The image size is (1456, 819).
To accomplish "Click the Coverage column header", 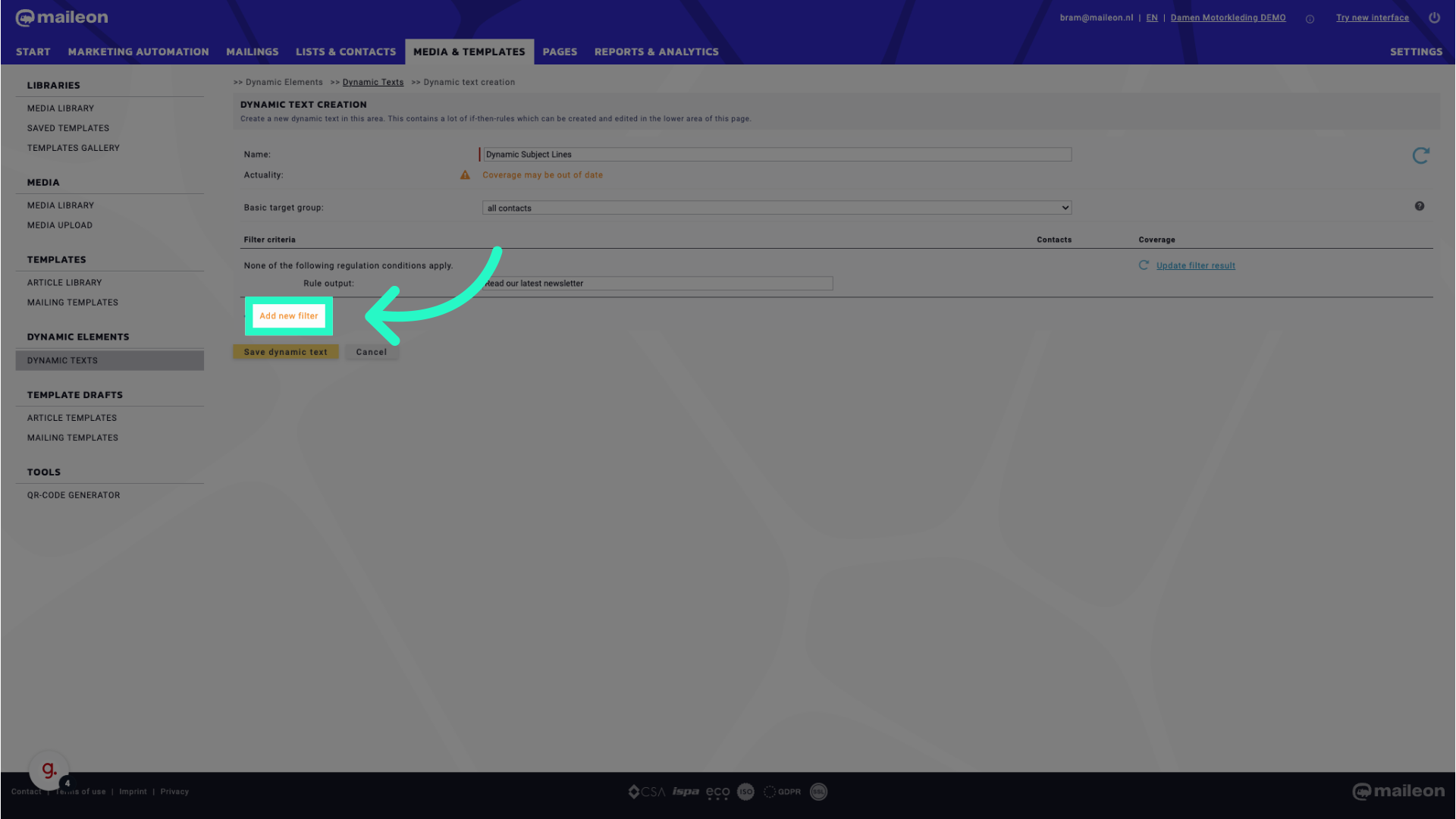I will coord(1156,240).
